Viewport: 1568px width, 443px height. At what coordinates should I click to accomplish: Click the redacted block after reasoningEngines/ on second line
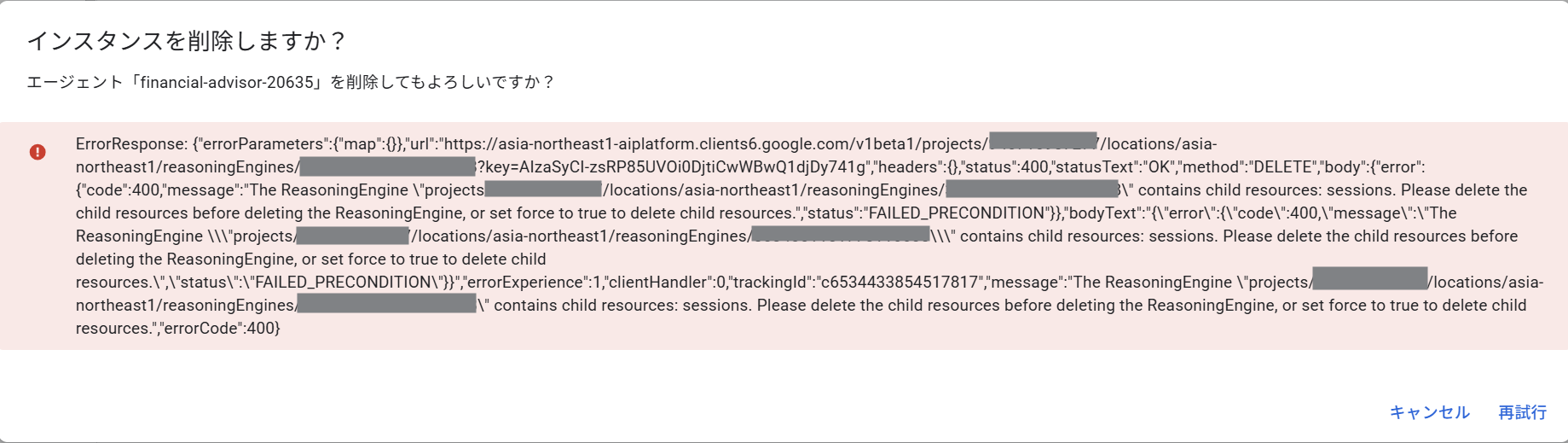click(x=387, y=166)
